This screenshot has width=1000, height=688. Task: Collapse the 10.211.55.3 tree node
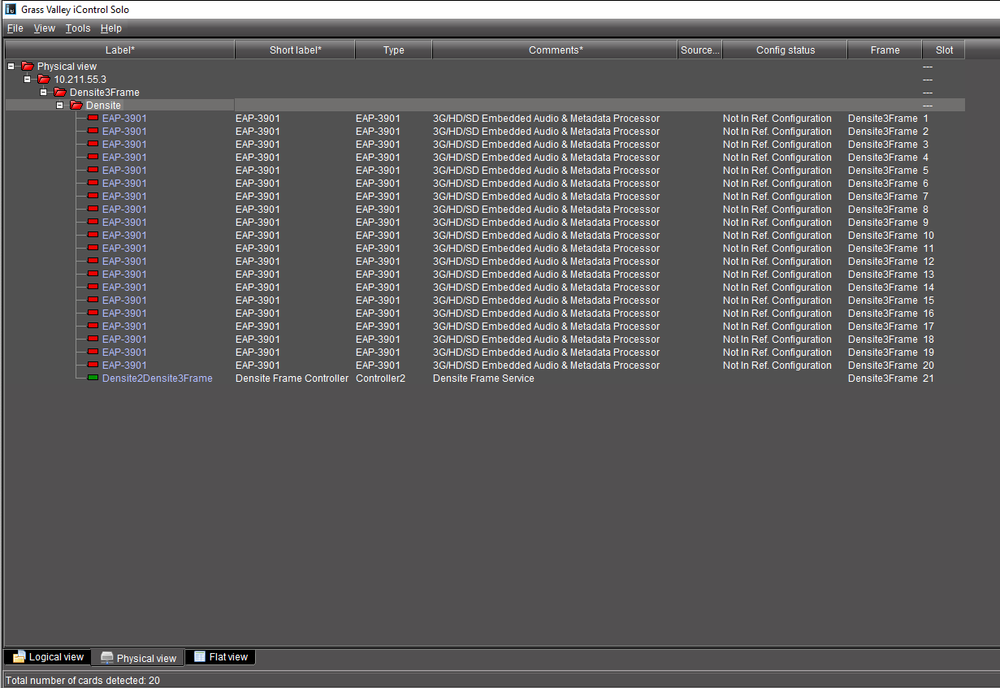[x=28, y=79]
